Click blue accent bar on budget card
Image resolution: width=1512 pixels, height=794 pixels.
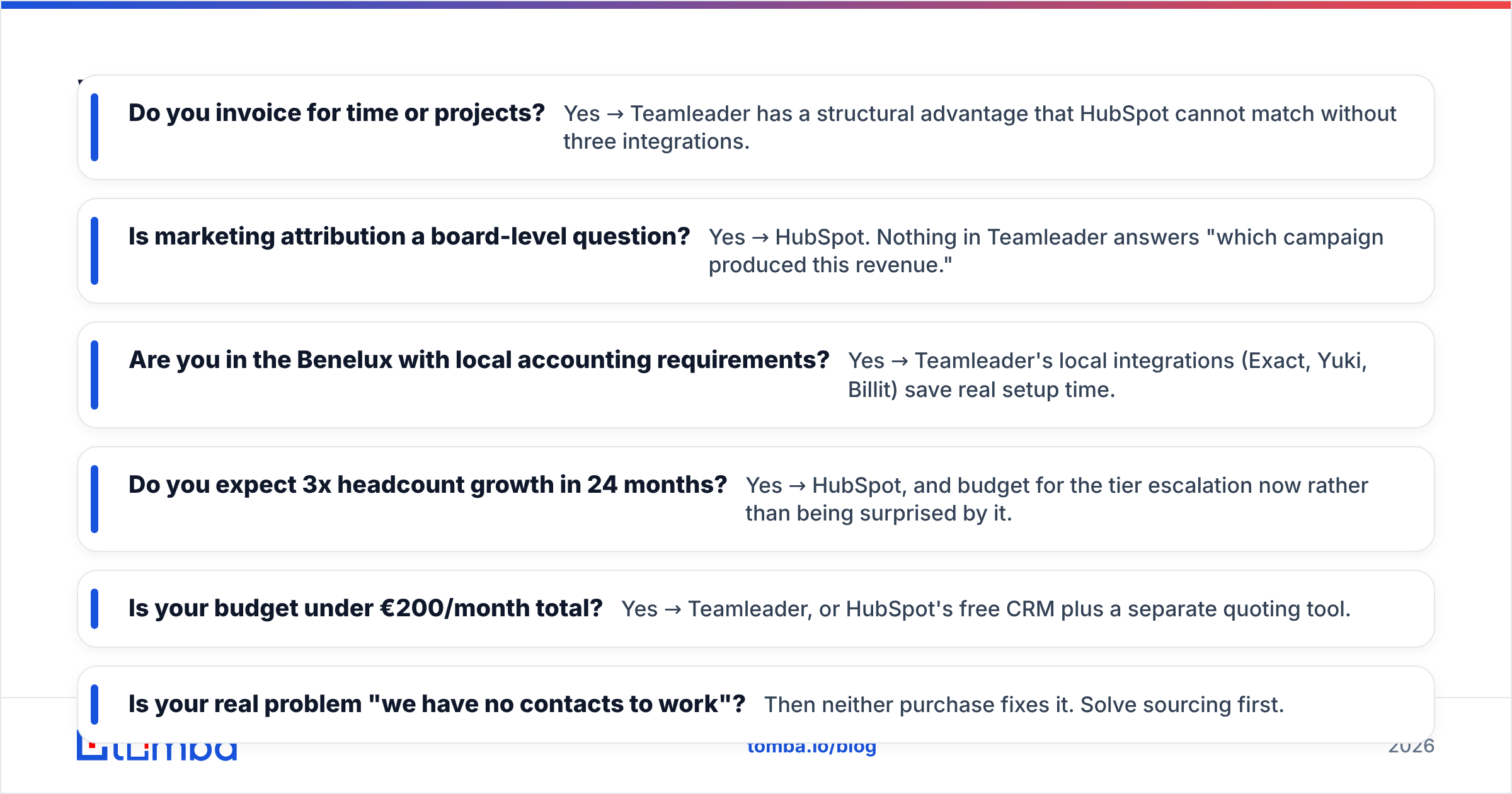pos(94,609)
